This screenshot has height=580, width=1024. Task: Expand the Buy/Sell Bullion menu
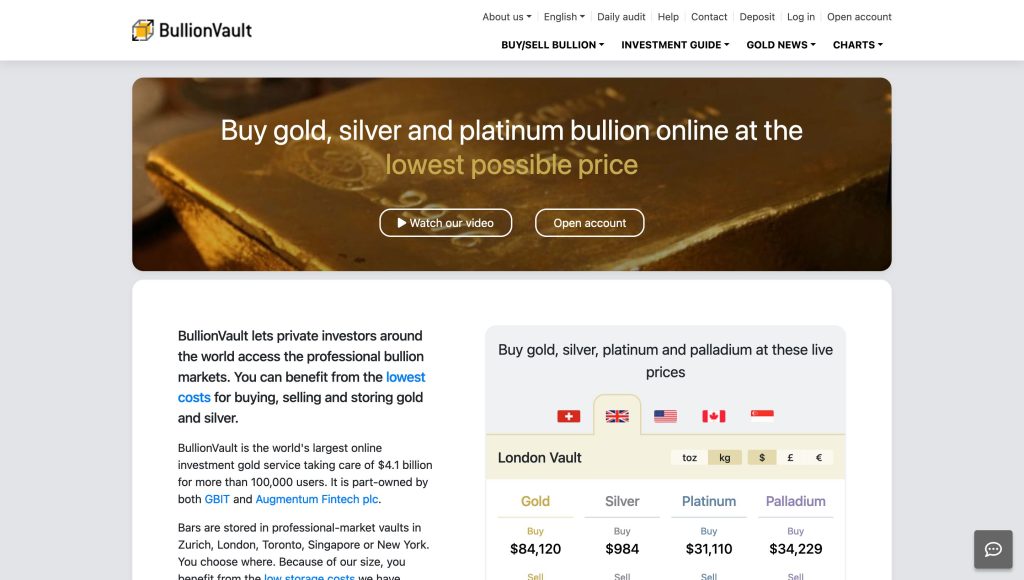tap(552, 45)
